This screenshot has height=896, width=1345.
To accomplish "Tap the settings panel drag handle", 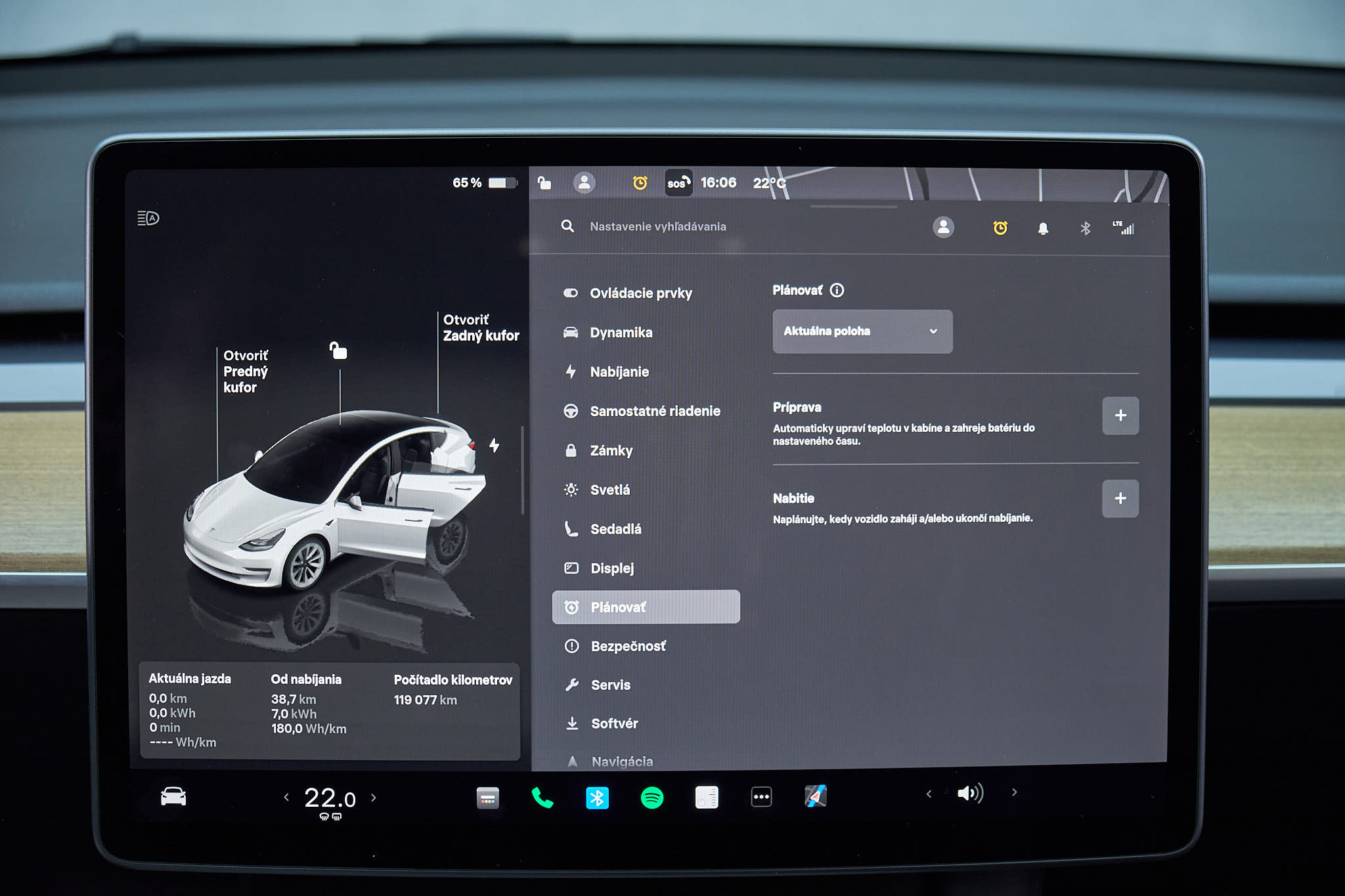I will (x=853, y=207).
